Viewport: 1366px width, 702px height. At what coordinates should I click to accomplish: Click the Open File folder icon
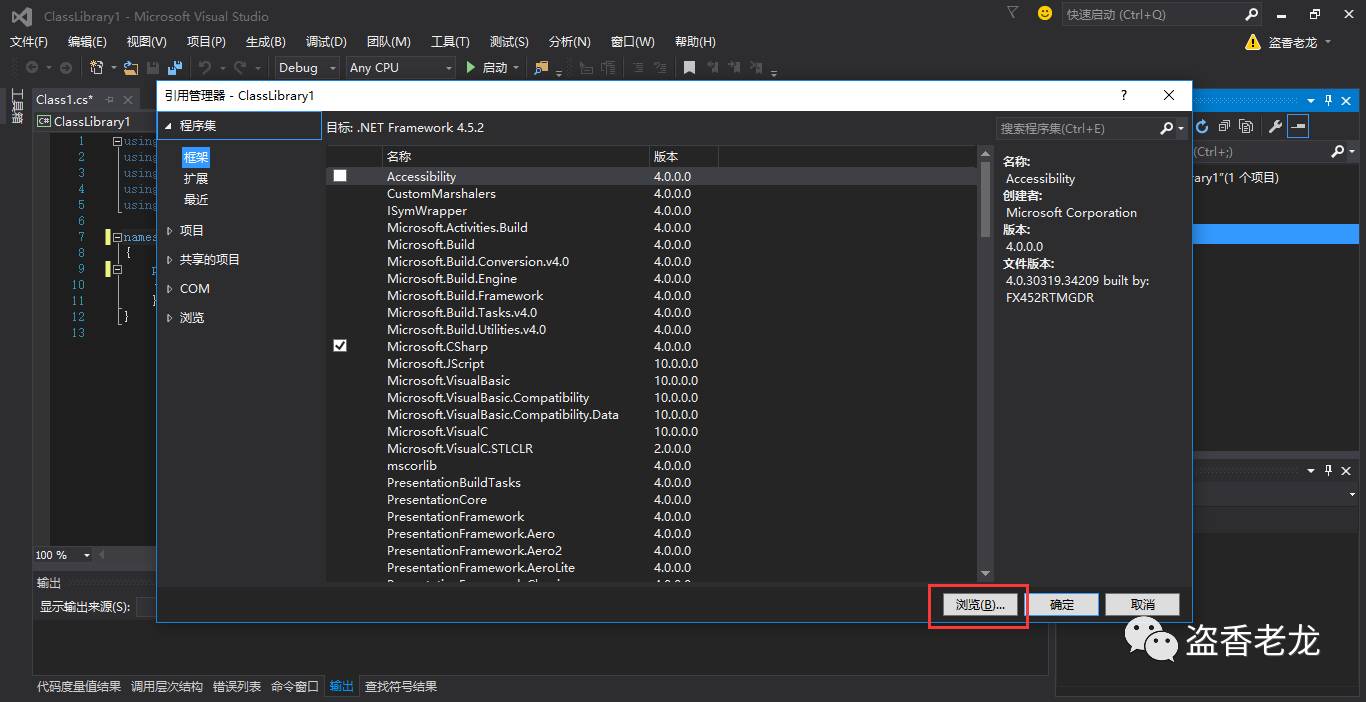(131, 67)
